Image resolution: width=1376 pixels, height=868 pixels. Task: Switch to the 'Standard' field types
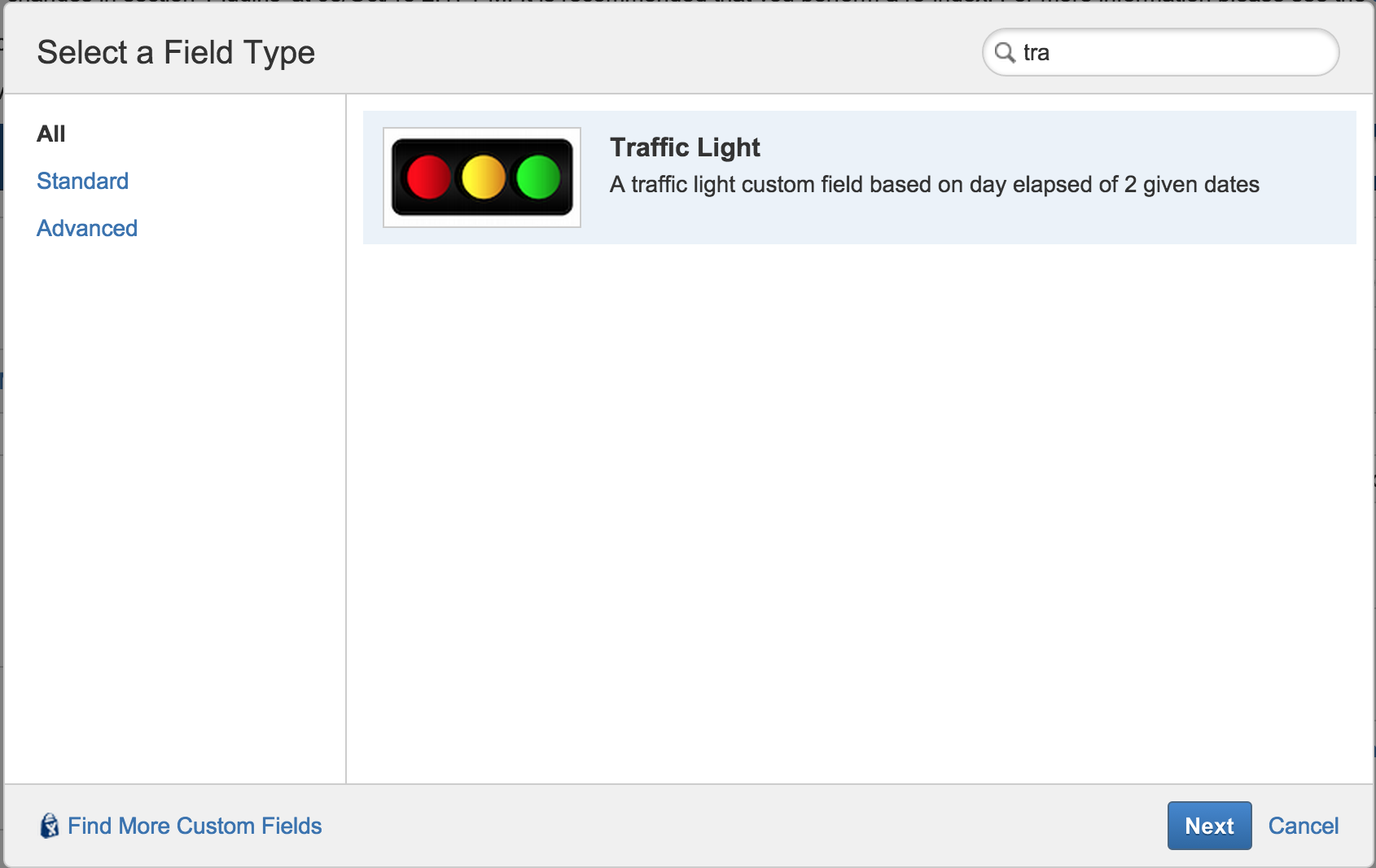click(x=82, y=181)
